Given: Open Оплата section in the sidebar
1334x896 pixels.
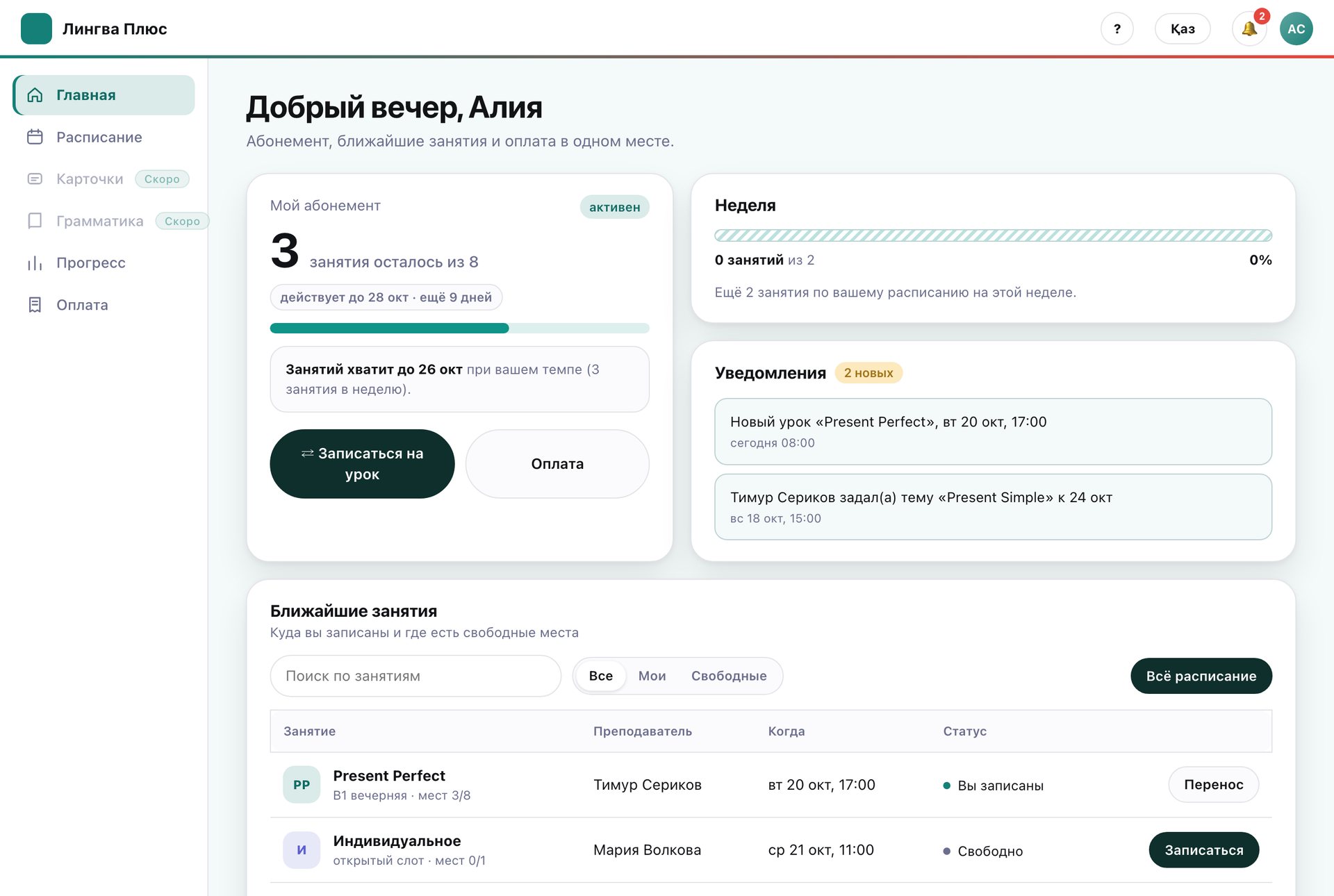Looking at the screenshot, I should 104,305.
